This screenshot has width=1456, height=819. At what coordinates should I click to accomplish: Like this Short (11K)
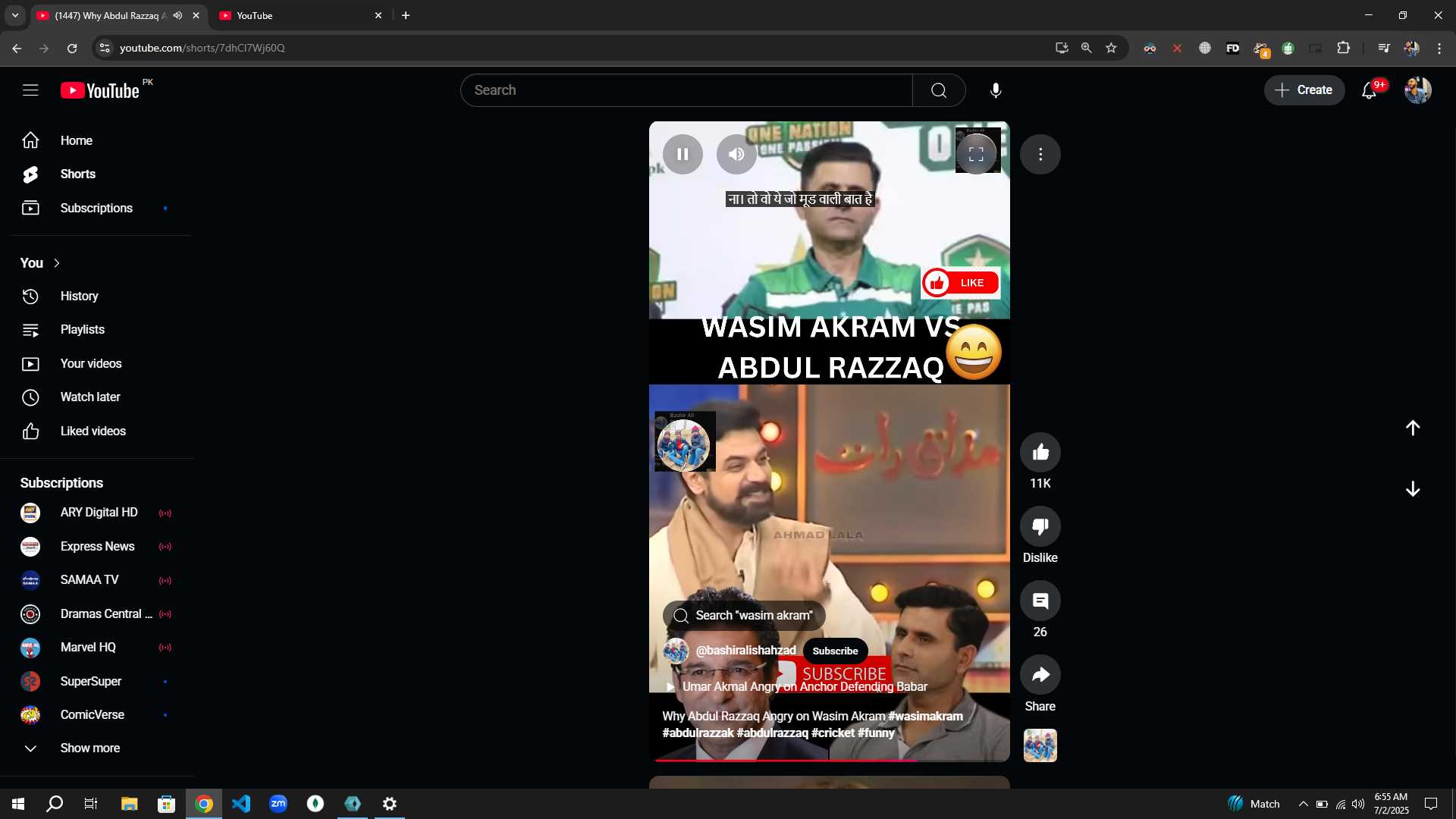pos(1040,453)
